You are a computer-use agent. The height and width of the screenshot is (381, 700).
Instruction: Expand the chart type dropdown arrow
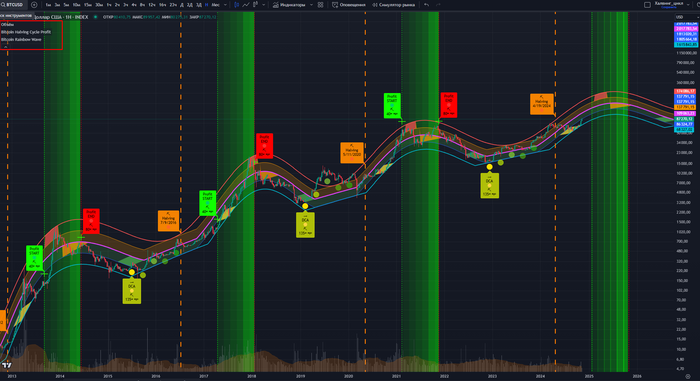click(263, 4)
